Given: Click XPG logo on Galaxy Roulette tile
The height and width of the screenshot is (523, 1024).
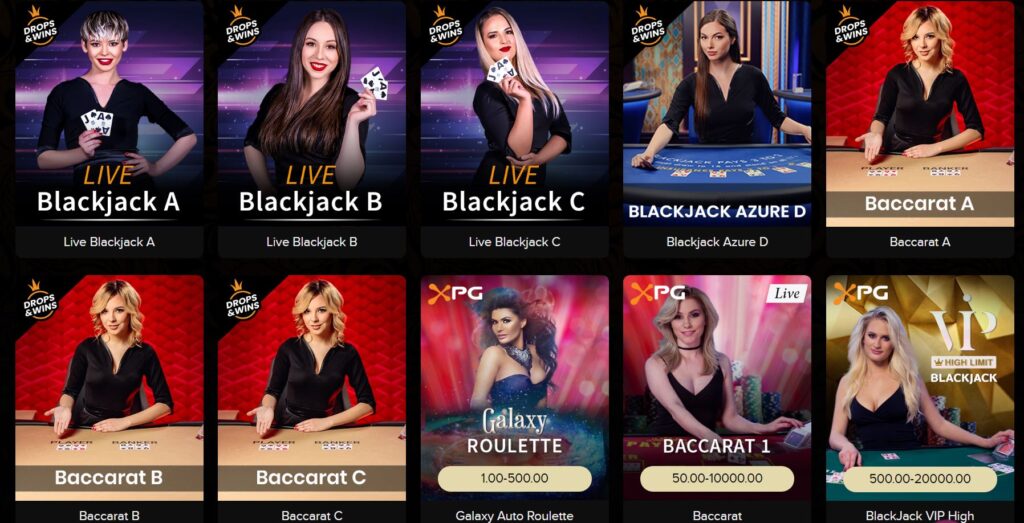Looking at the screenshot, I should pyautogui.click(x=455, y=294).
